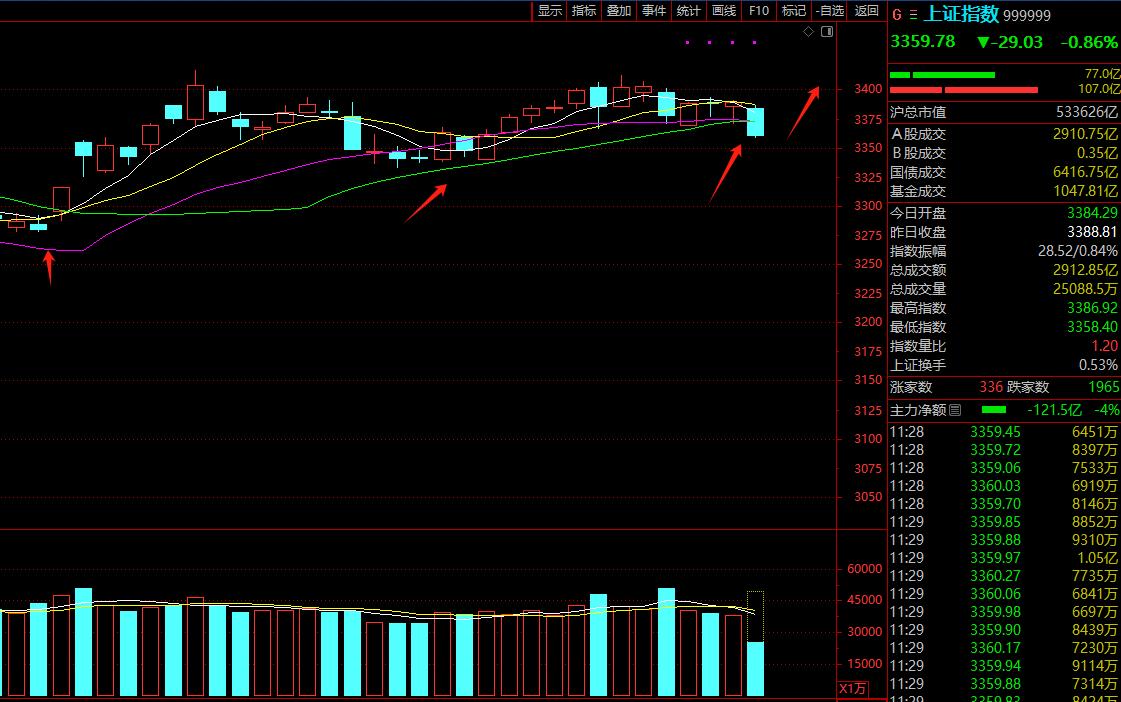The width and height of the screenshot is (1121, 702).
Task: Open the 事件 menu
Action: (653, 11)
